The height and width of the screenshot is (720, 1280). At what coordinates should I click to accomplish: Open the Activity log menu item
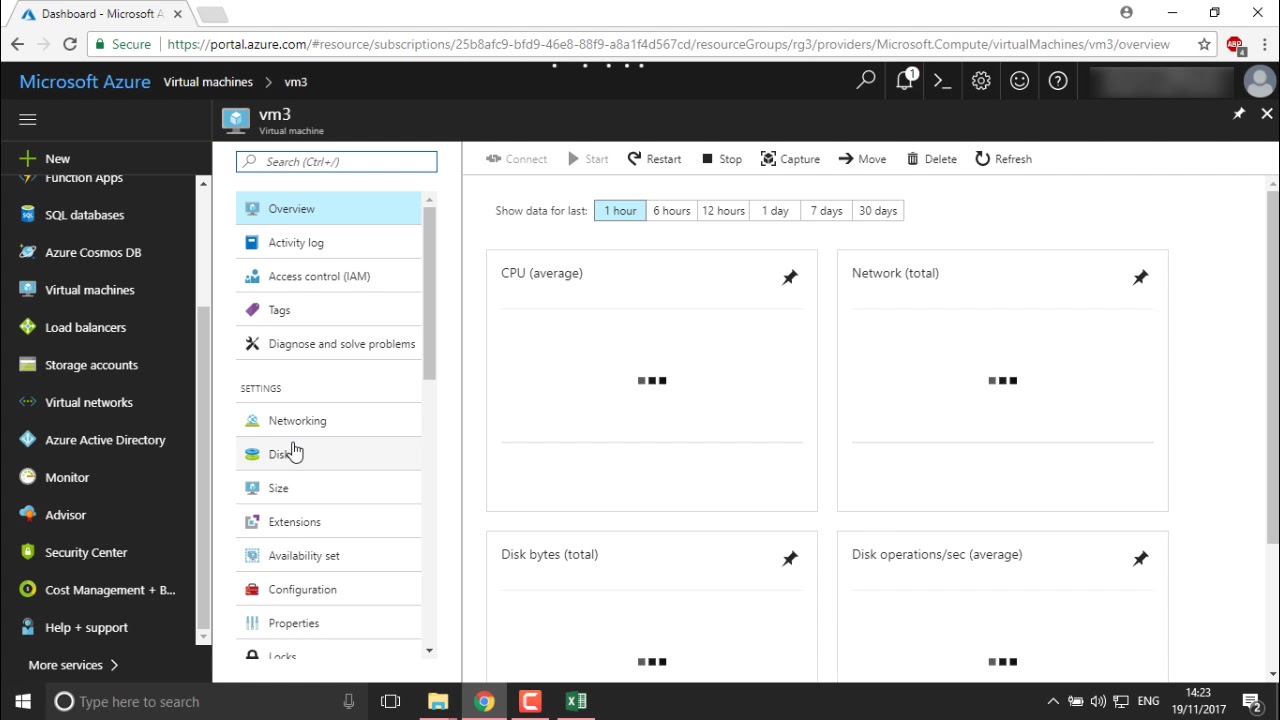pos(329,243)
